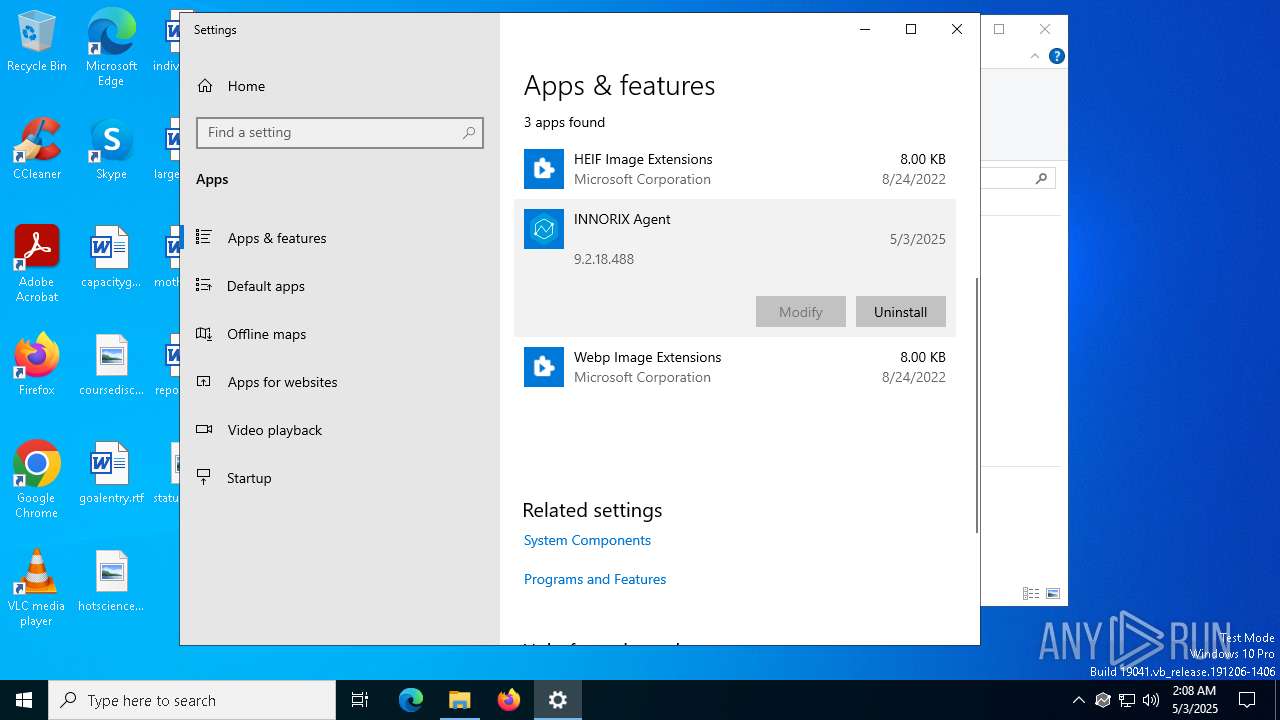Image resolution: width=1280 pixels, height=720 pixels.
Task: Click the help icon in background window
Action: [x=1056, y=56]
